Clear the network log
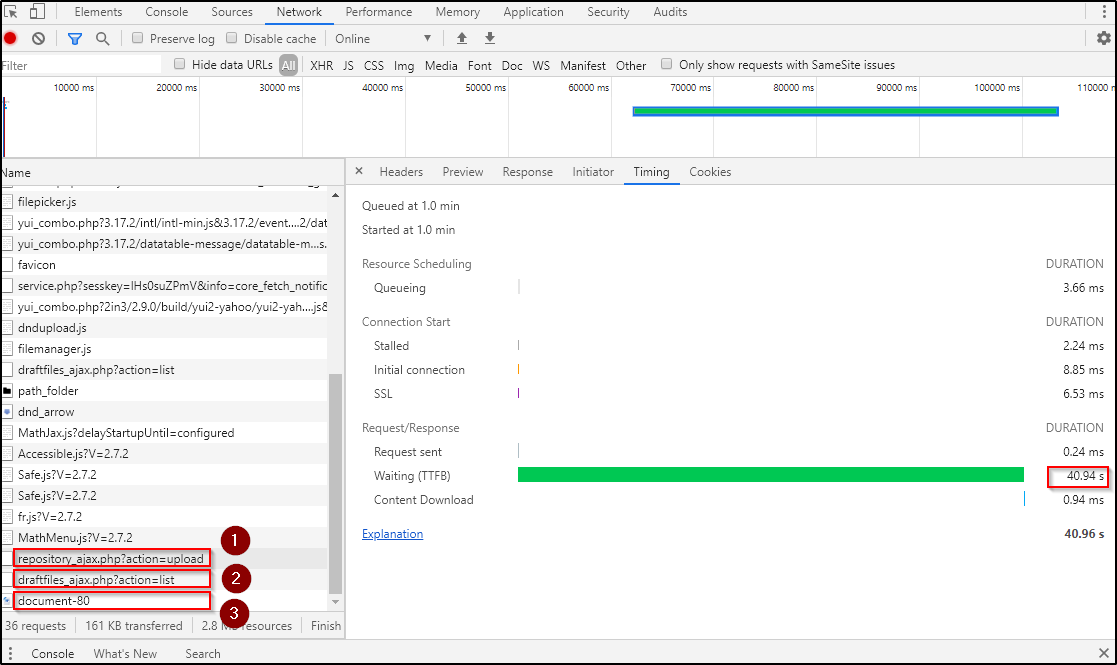The image size is (1117, 665). (x=38, y=39)
